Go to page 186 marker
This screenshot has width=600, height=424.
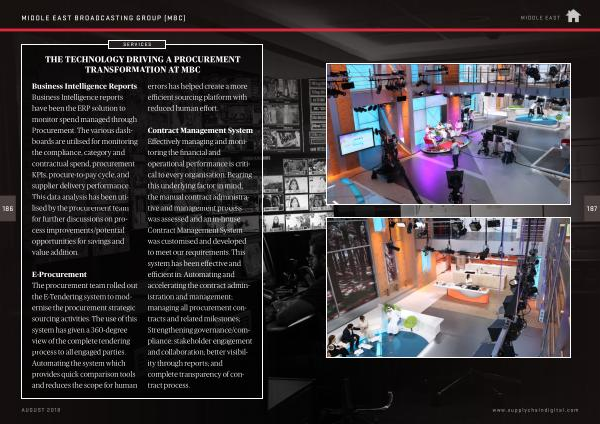tap(8, 208)
